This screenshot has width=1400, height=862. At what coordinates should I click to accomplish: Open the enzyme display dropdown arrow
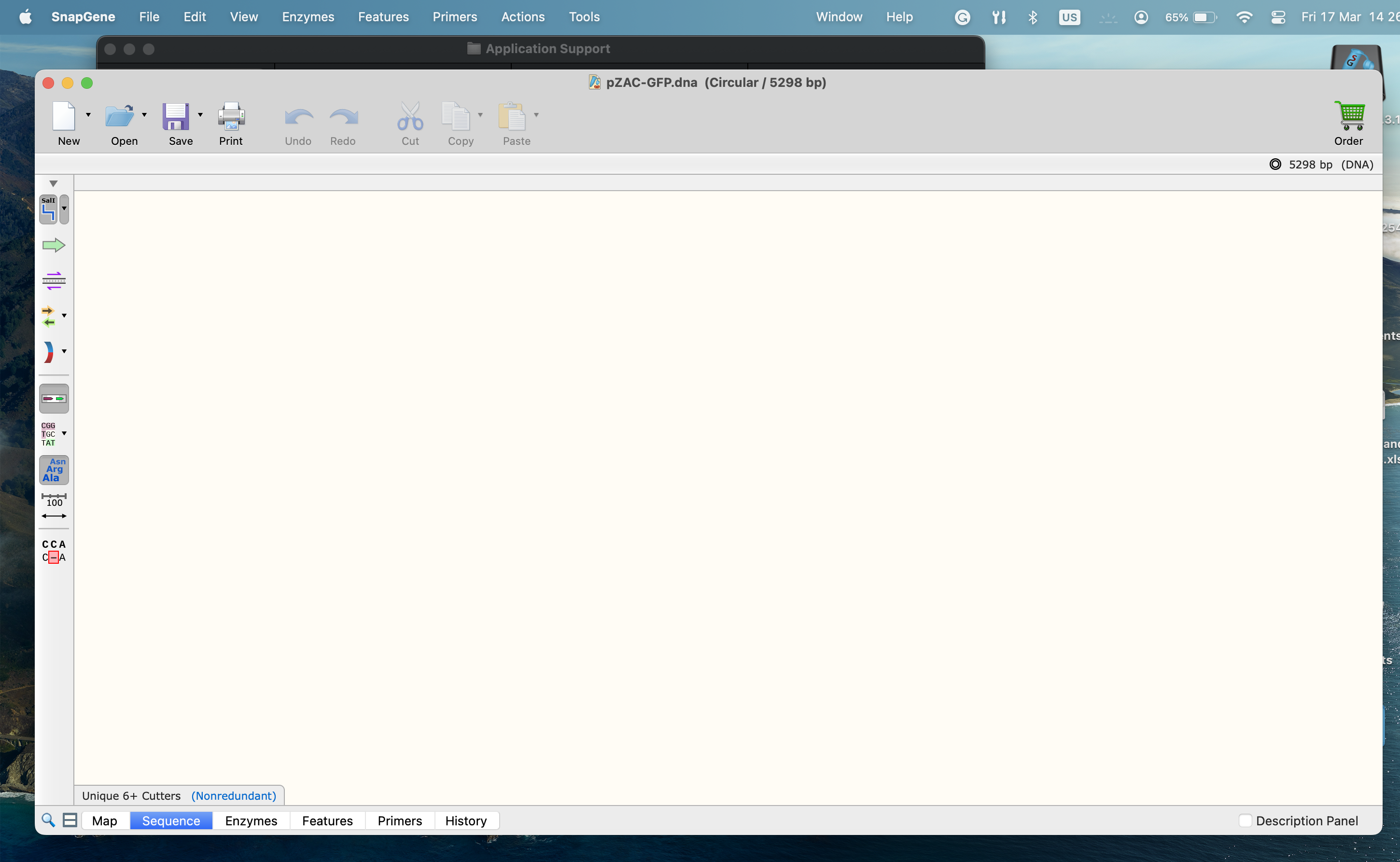(64, 209)
